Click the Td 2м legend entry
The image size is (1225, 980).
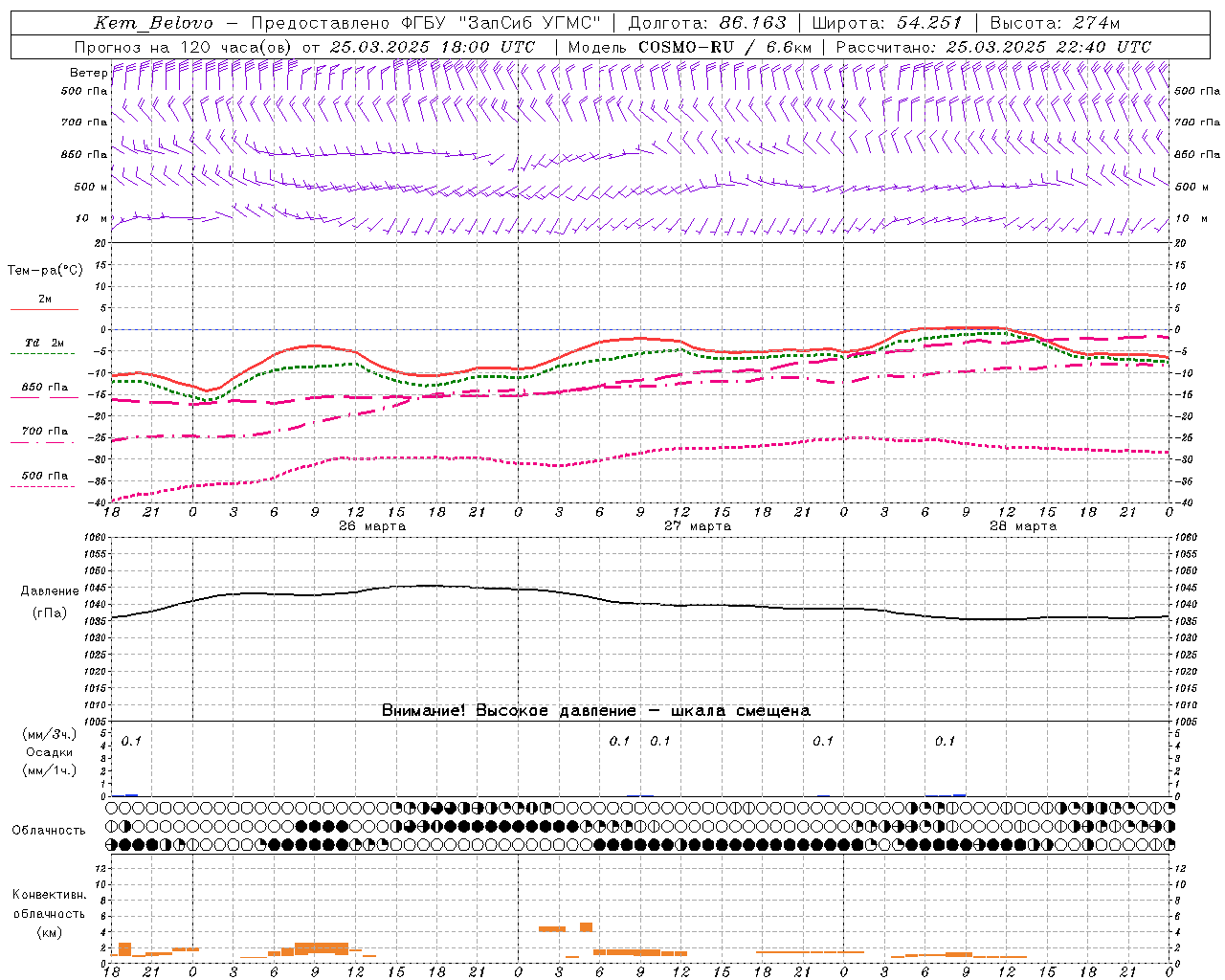pyautogui.click(x=44, y=343)
